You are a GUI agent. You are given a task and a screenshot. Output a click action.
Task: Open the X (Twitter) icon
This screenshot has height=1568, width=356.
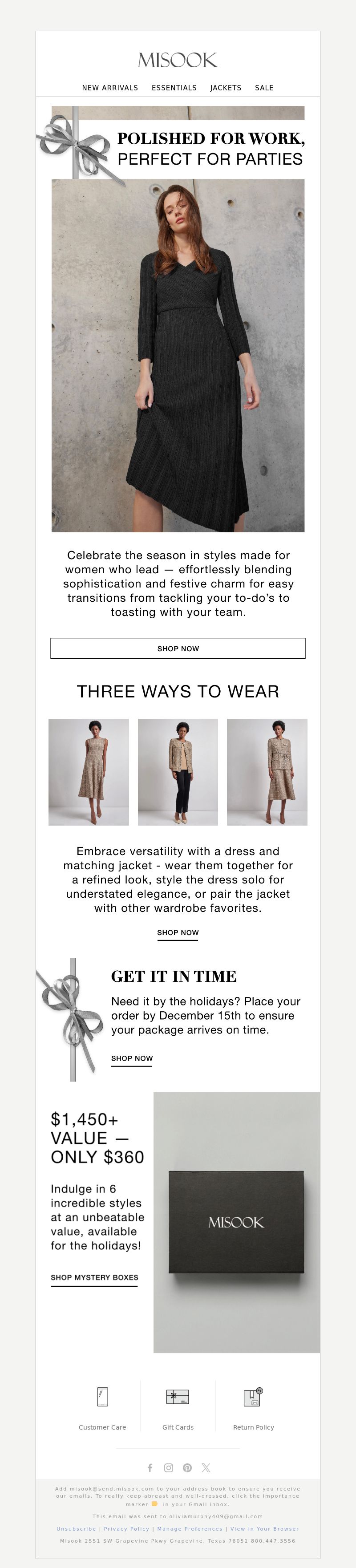pos(206,1467)
